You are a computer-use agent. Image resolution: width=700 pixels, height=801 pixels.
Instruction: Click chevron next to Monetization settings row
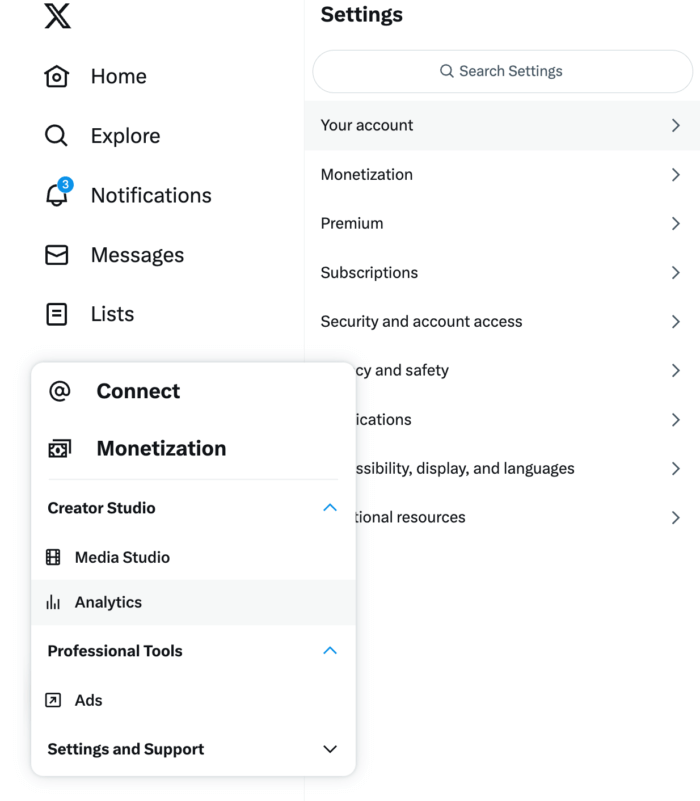(x=676, y=174)
